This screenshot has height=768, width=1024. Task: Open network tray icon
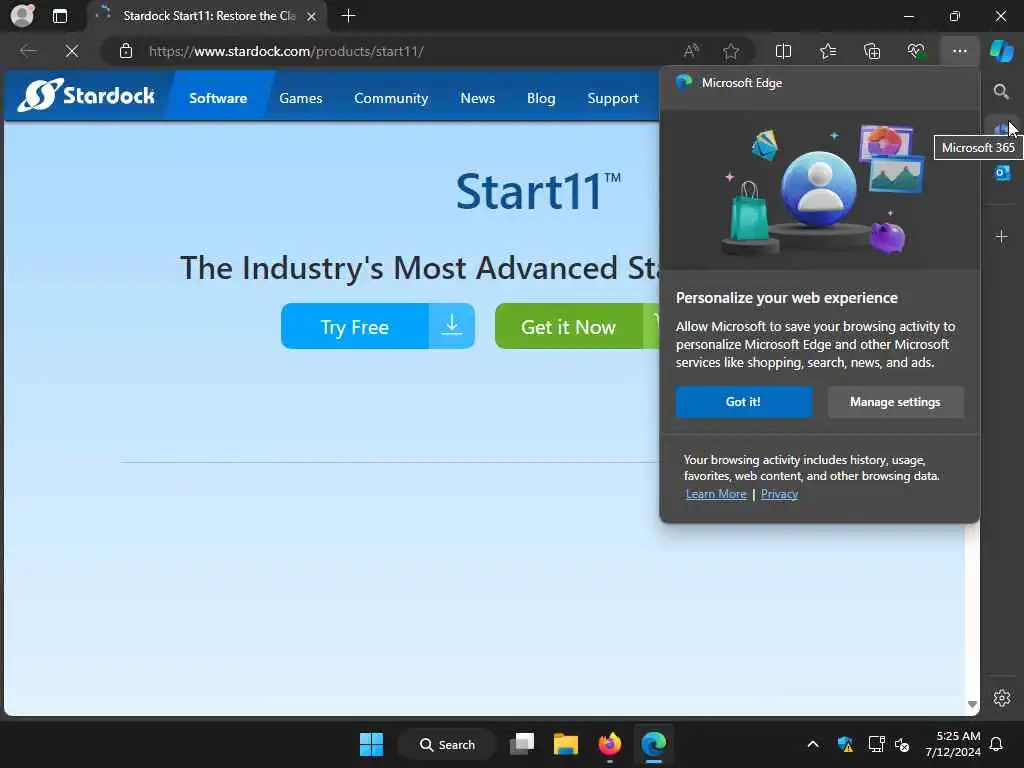coord(876,744)
